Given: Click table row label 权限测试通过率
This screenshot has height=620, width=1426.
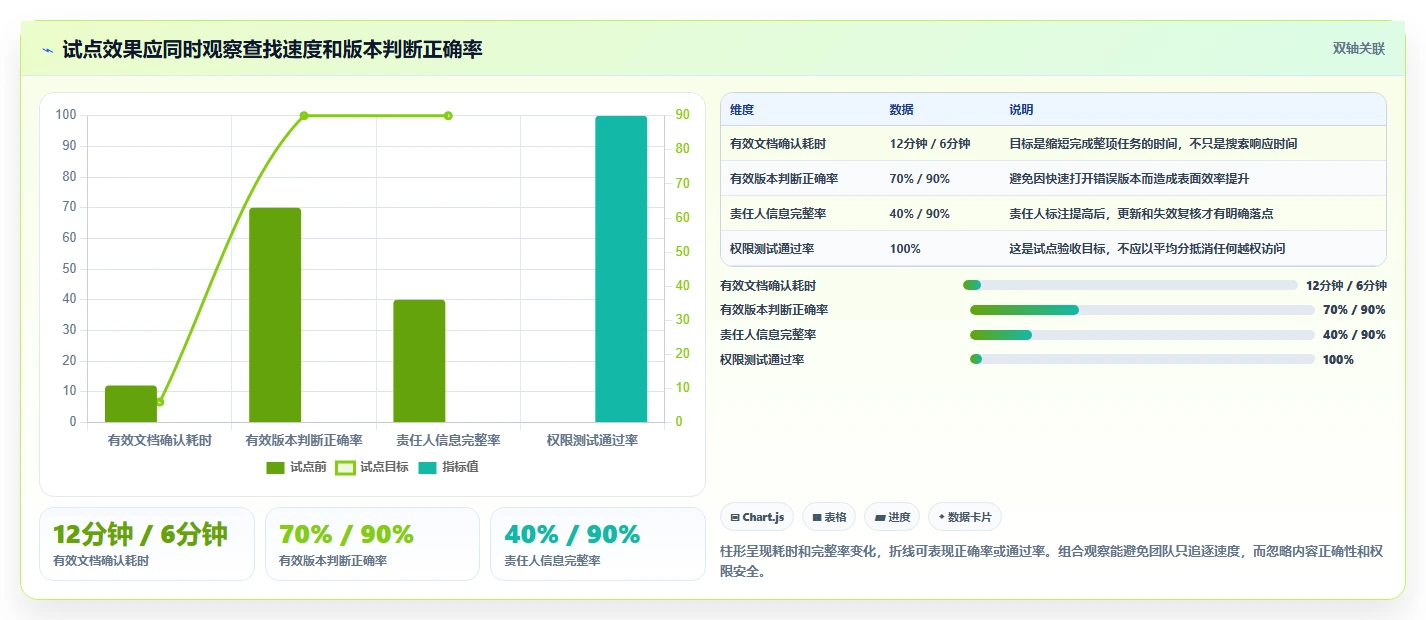Looking at the screenshot, I should click(772, 249).
